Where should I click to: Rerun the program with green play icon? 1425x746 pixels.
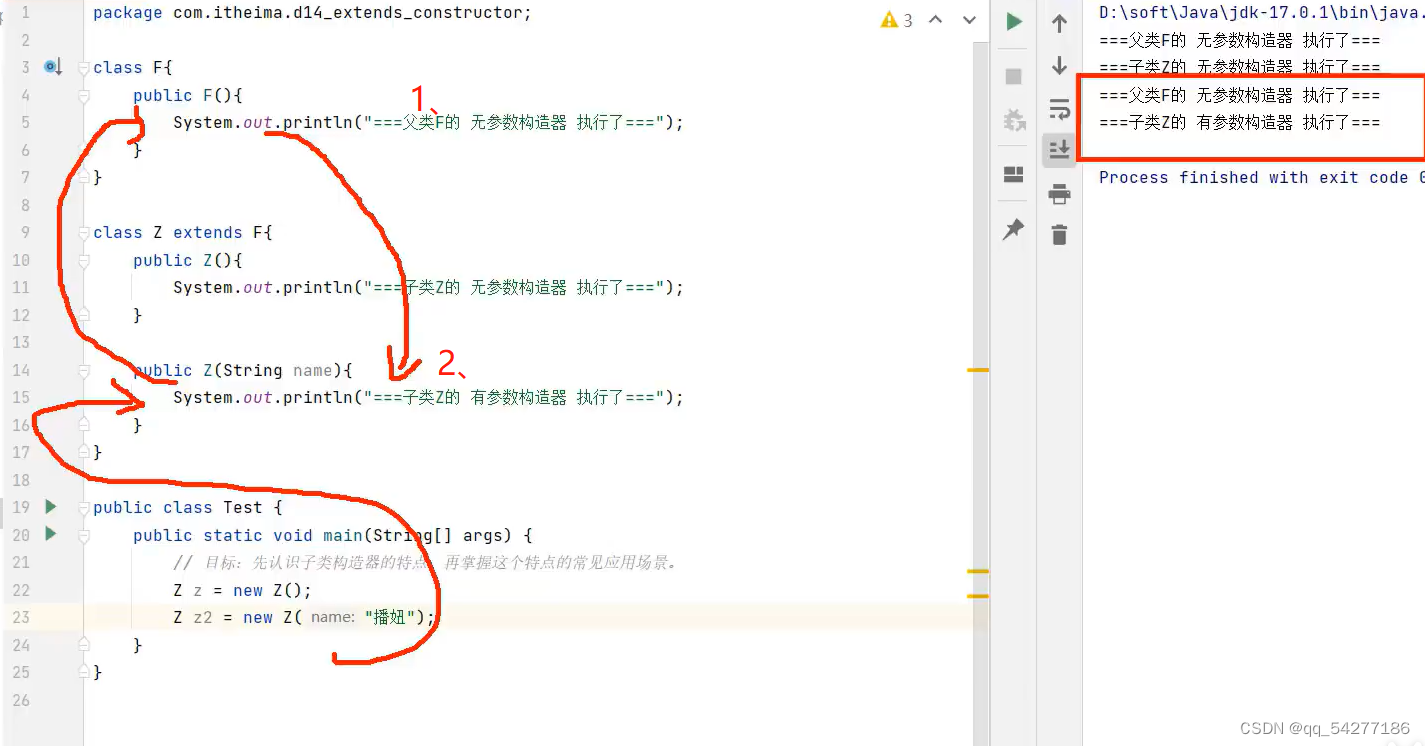coord(1014,22)
